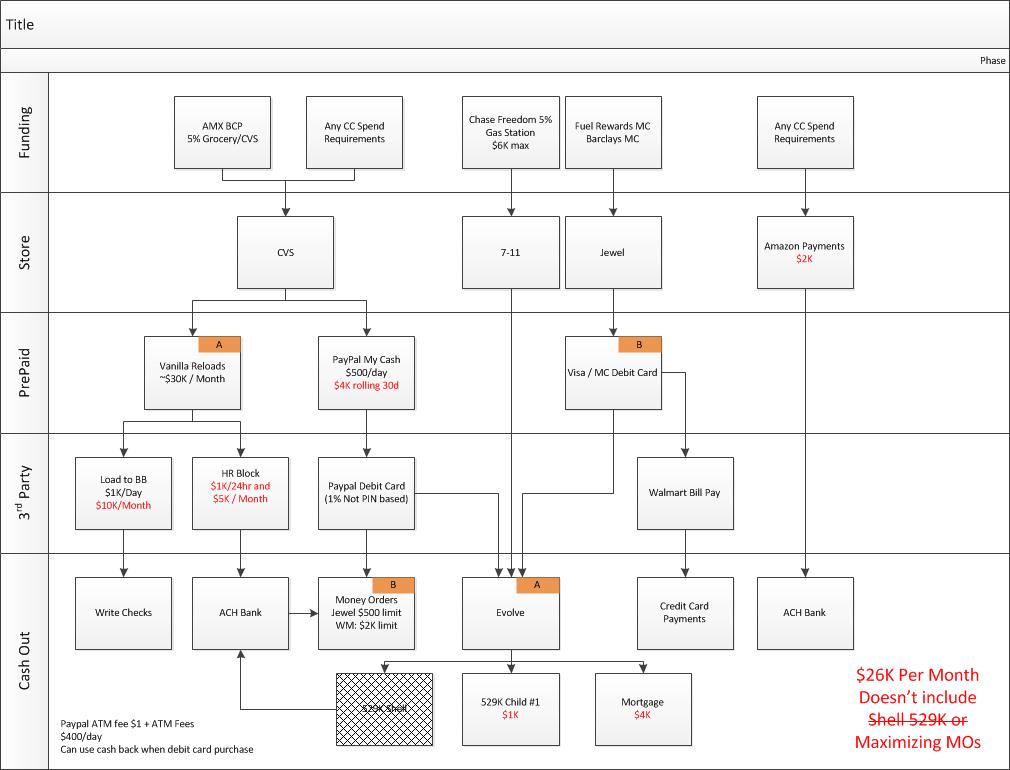Select the Paypal Debit Card box

click(x=367, y=494)
